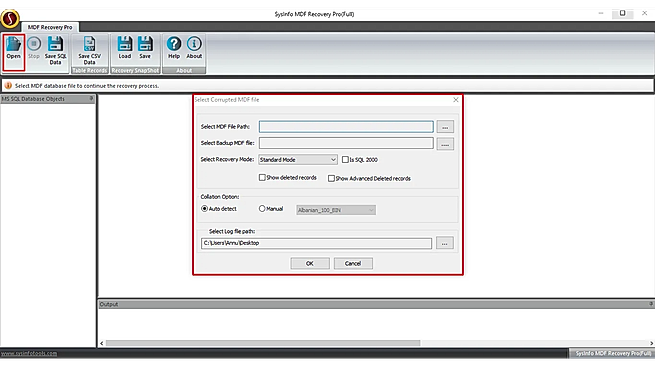
Task: Click the OK button in dialog
Action: (x=310, y=264)
